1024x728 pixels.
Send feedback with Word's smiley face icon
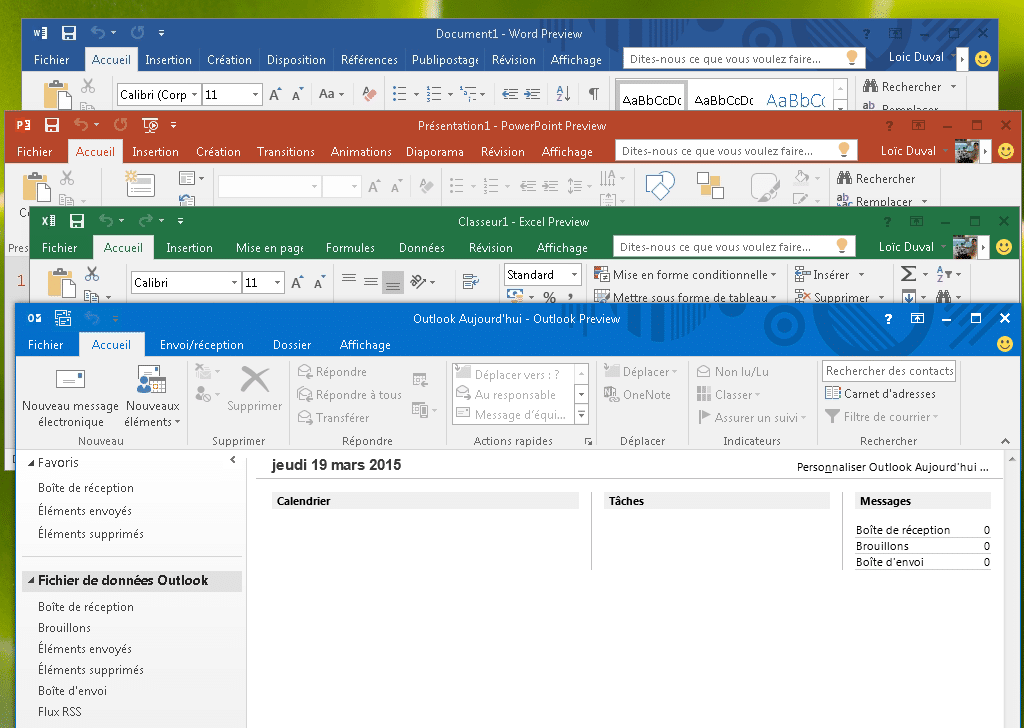[x=983, y=59]
